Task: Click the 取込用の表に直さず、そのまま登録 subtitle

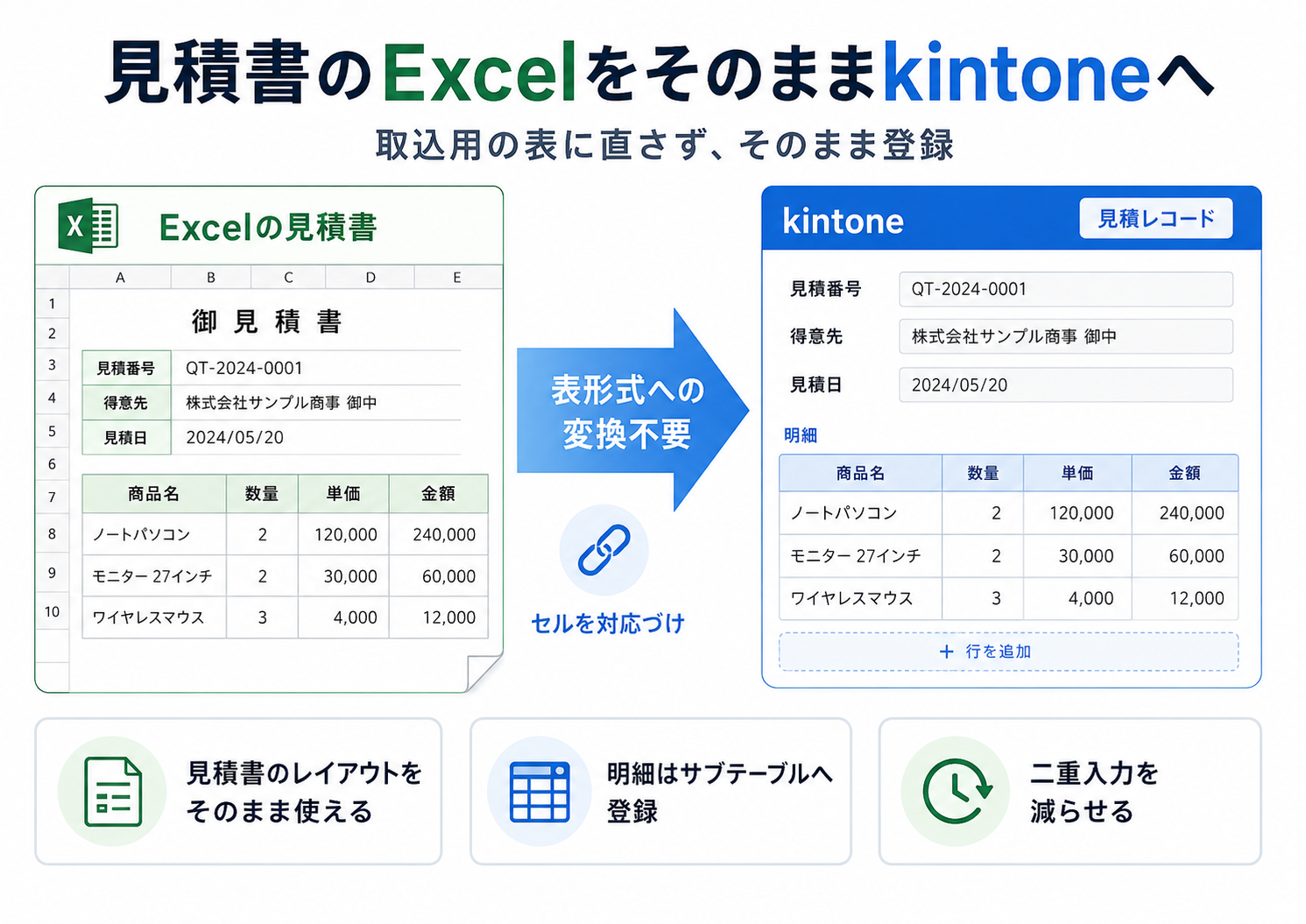Action: point(665,145)
